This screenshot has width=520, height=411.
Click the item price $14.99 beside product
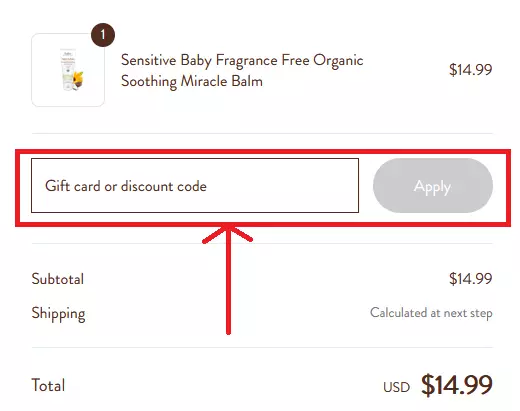click(470, 70)
